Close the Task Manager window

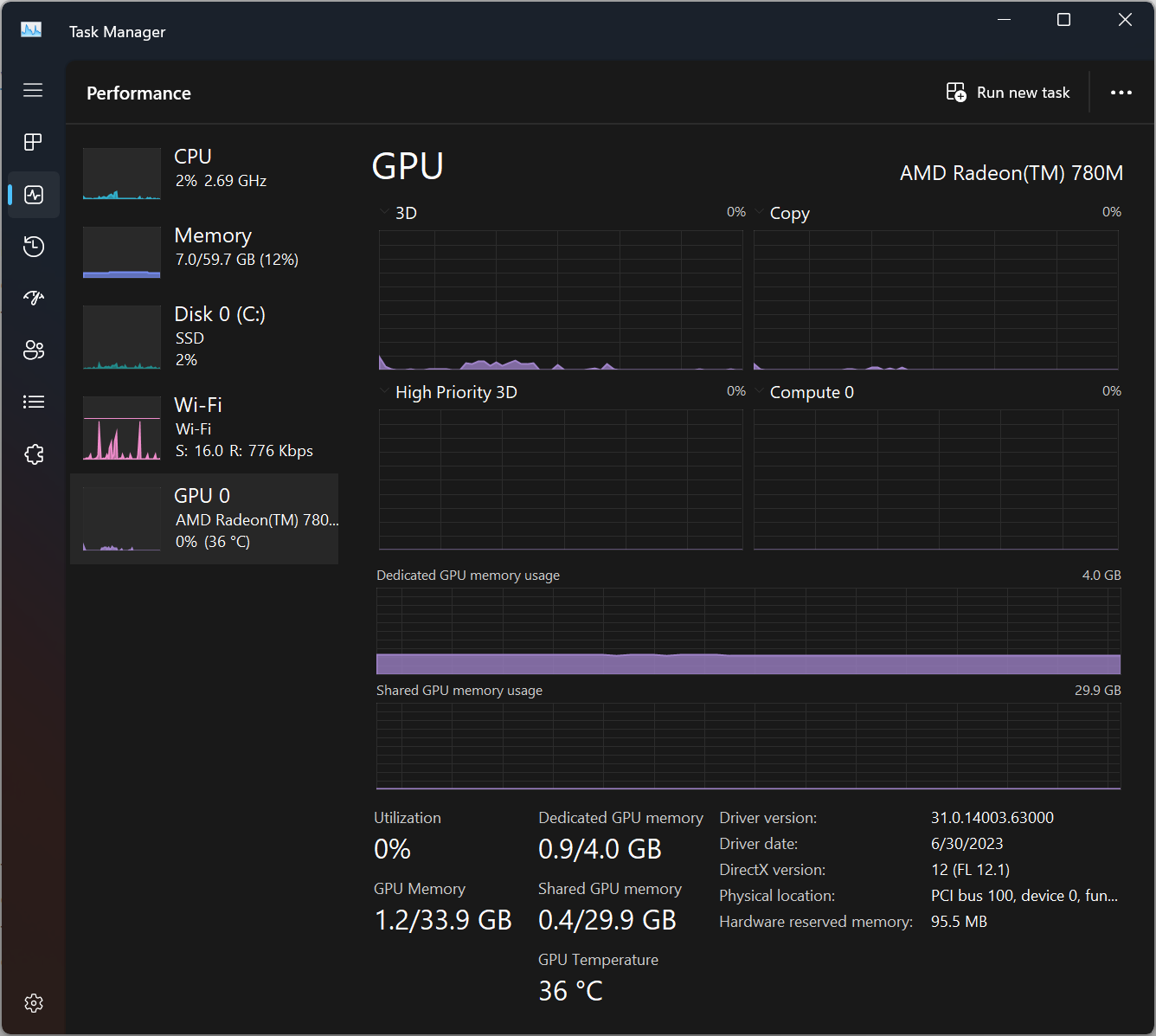tap(1125, 20)
